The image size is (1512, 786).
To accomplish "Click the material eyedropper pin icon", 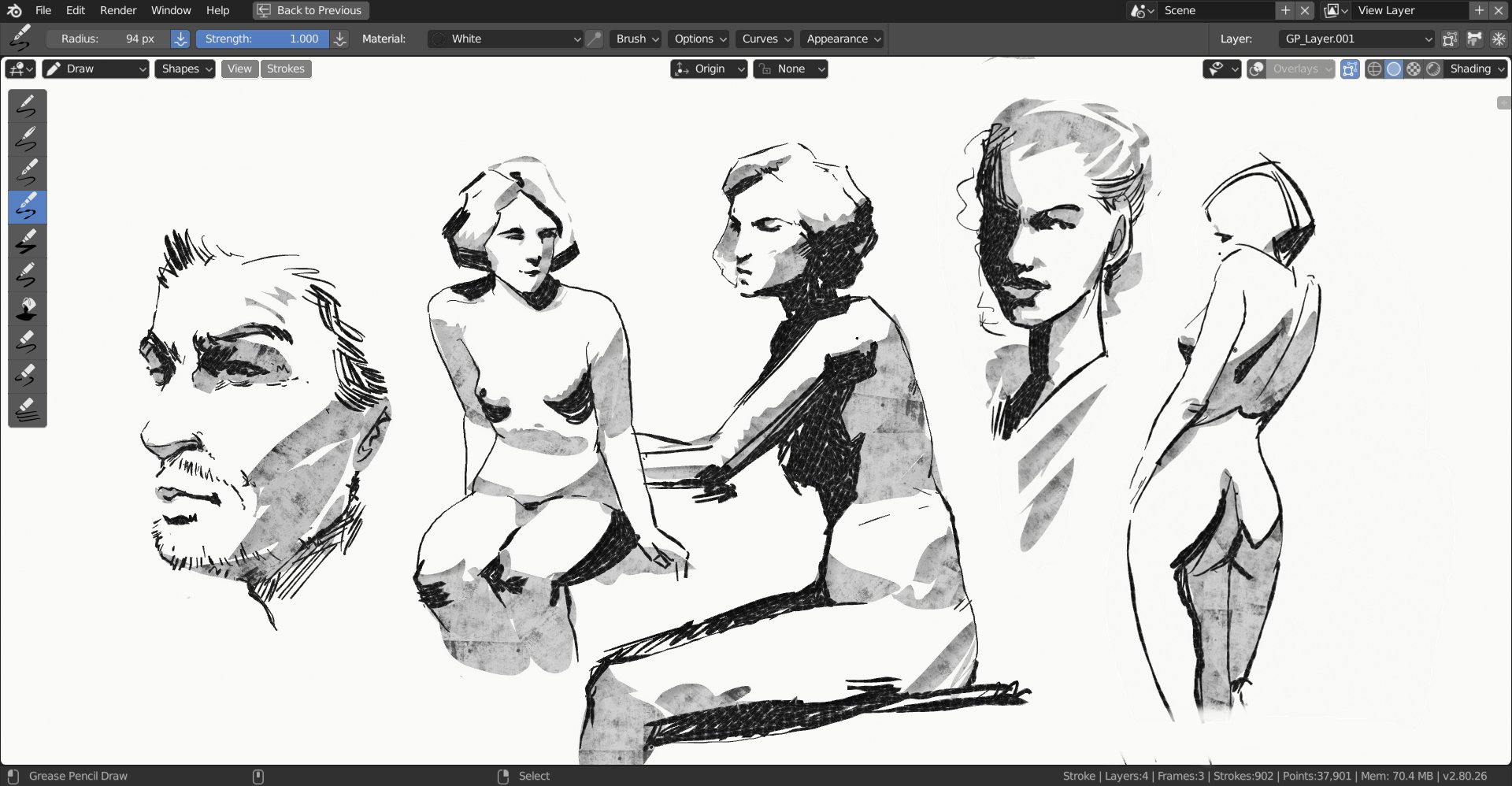I will click(595, 39).
